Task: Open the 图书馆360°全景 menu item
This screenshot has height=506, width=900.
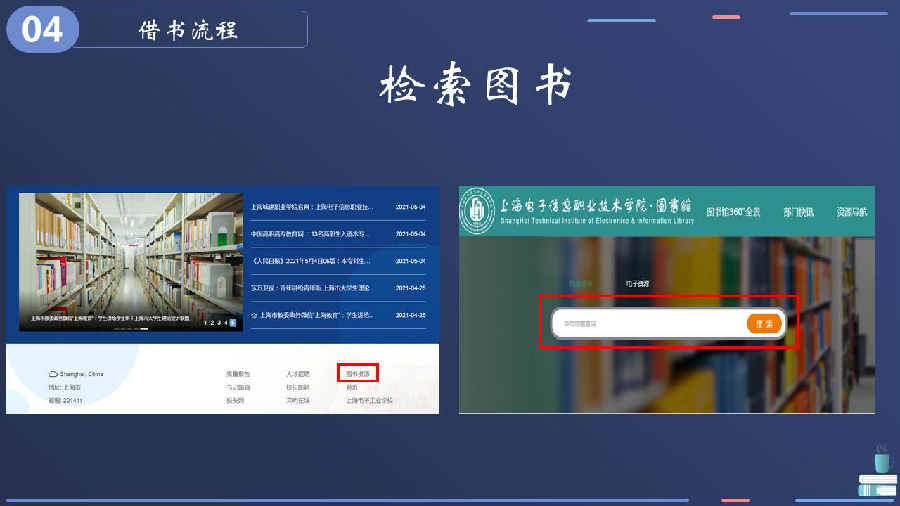Action: pos(733,212)
